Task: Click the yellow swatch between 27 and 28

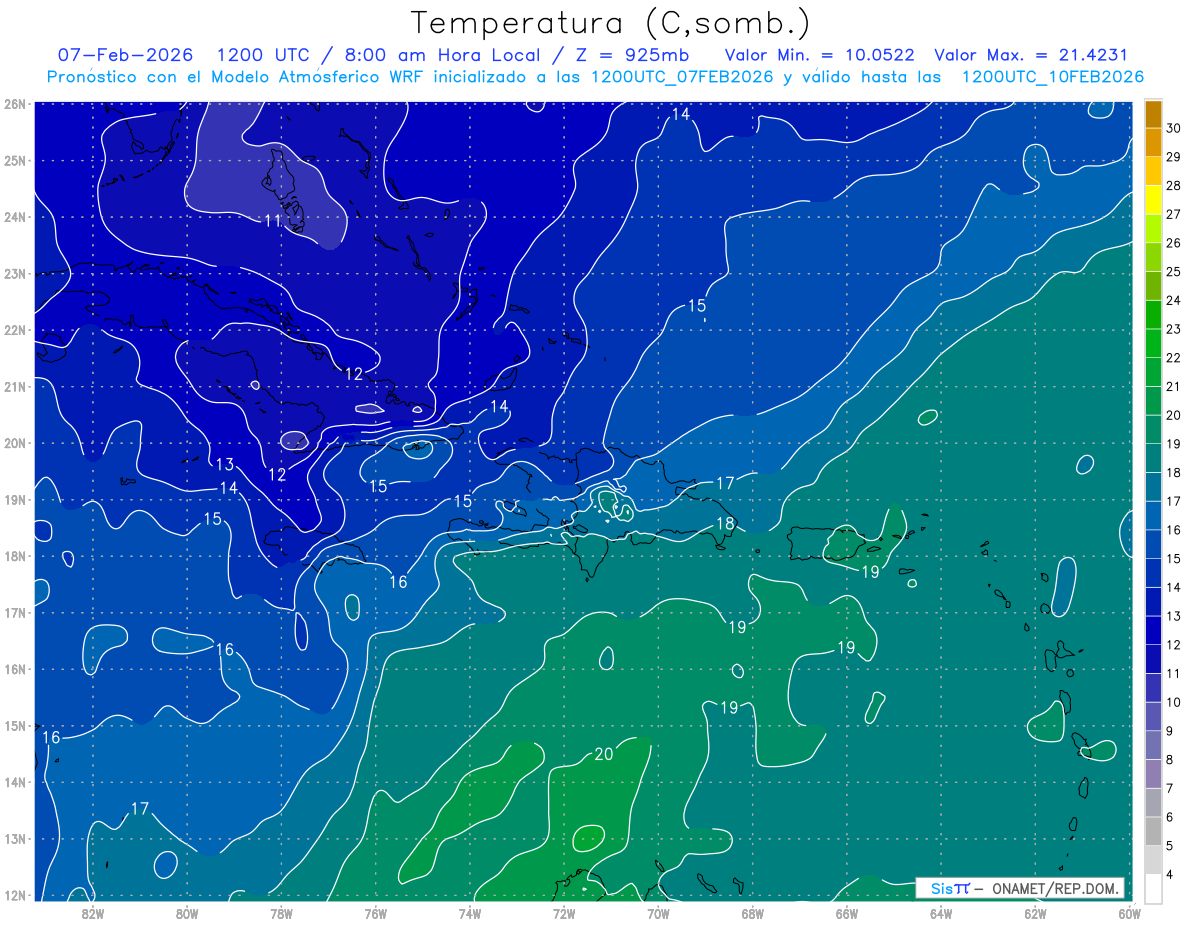Action: point(1153,199)
